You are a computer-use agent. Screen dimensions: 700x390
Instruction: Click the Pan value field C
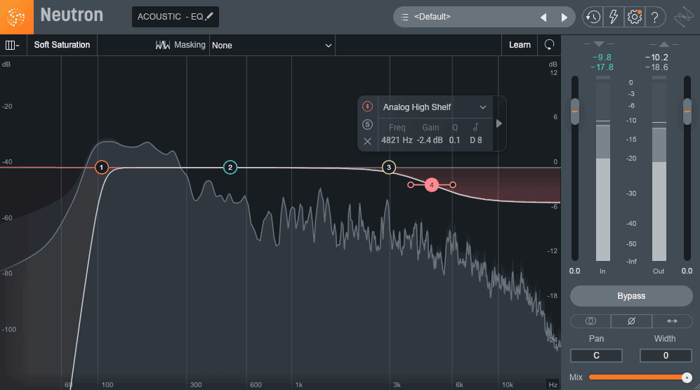tap(596, 356)
